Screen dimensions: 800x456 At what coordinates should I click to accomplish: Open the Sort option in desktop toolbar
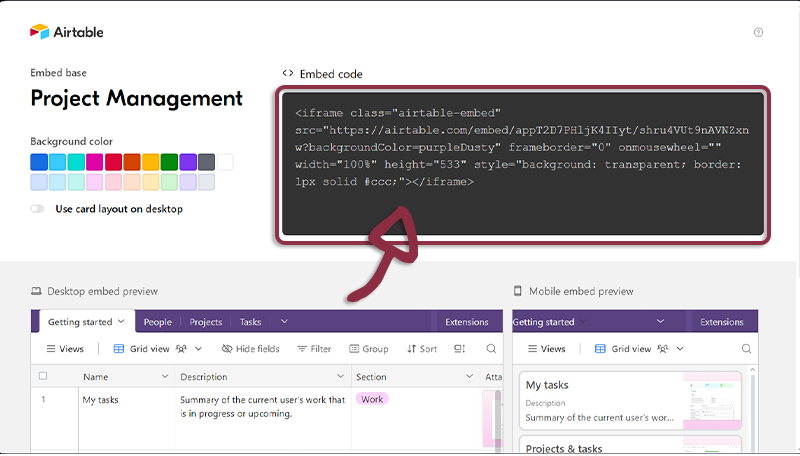tap(421, 349)
